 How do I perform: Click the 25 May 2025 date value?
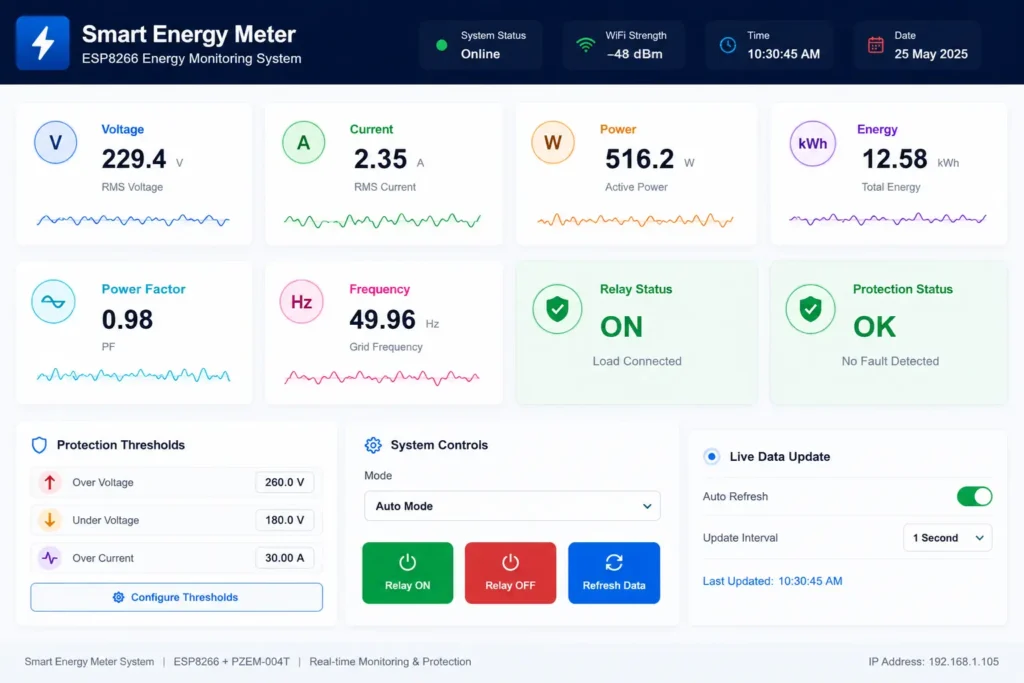coord(931,54)
